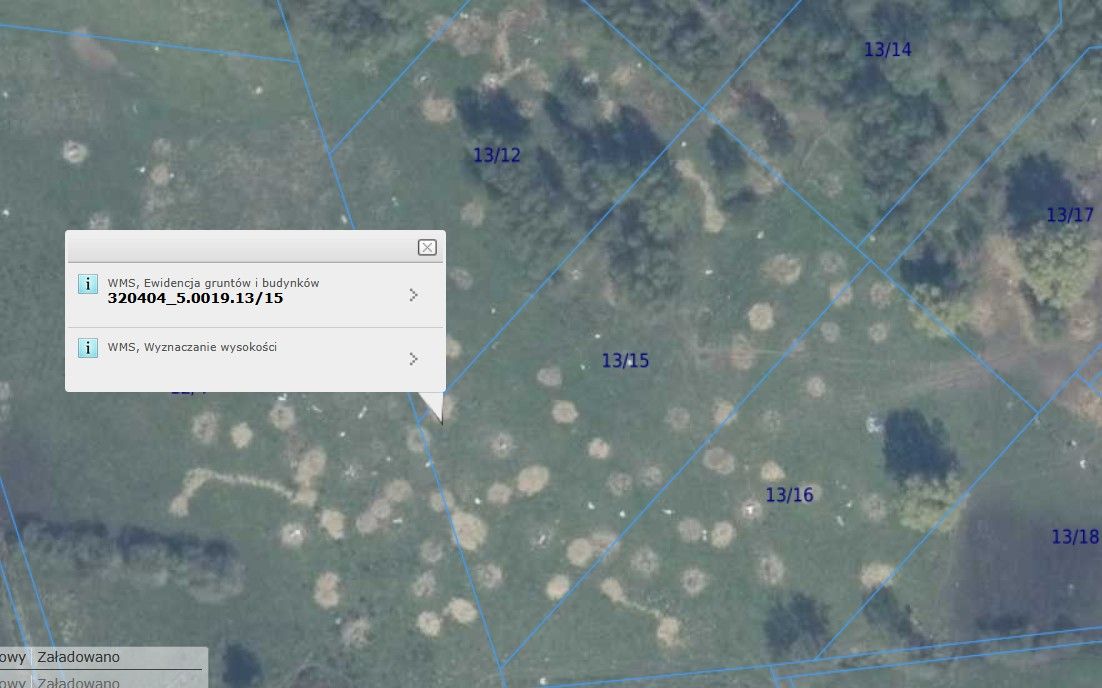This screenshot has height=688, width=1102.
Task: Expand the Wyznaczanie wysokości entry
Action: 413,358
